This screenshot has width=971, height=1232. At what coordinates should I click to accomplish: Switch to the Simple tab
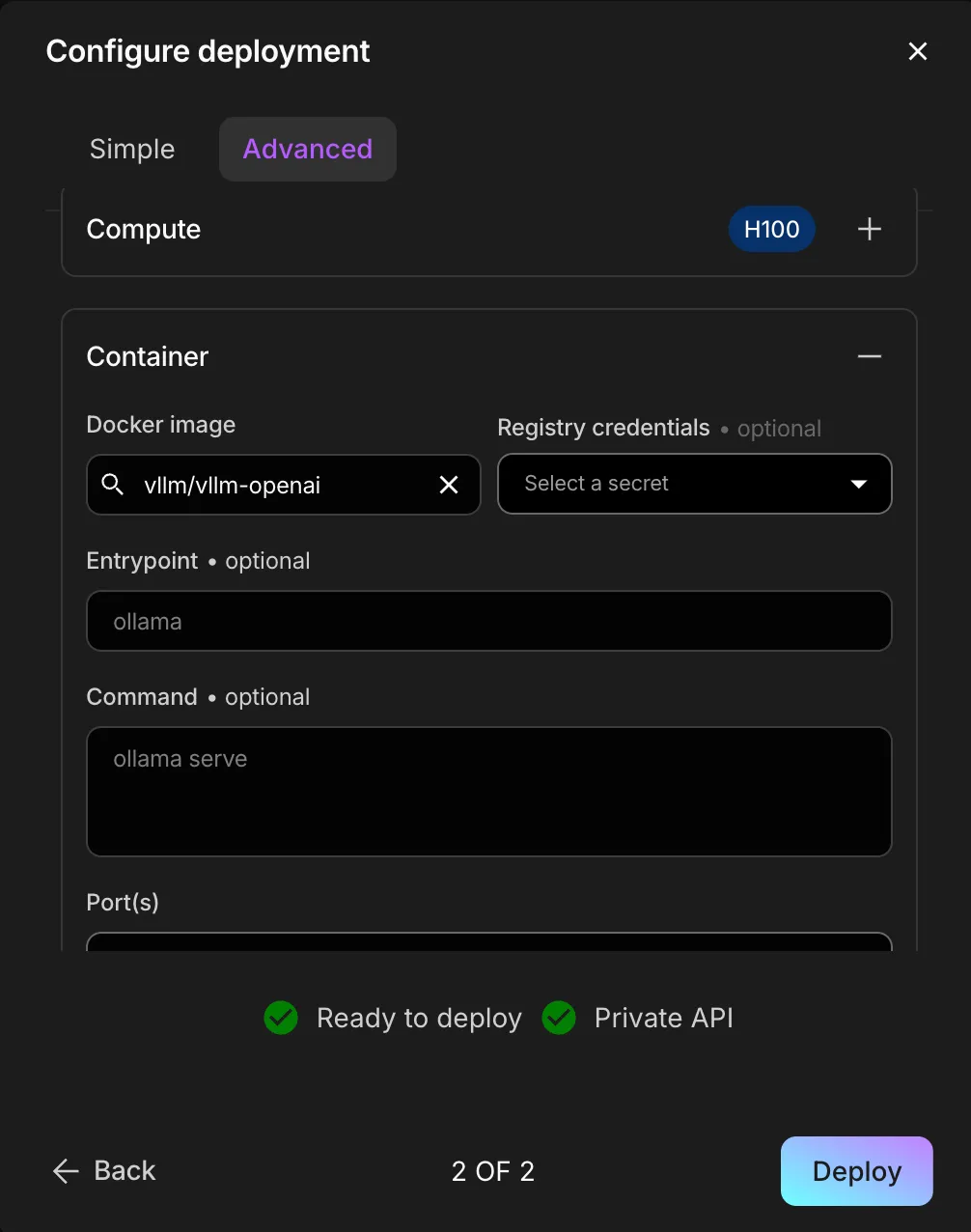132,149
